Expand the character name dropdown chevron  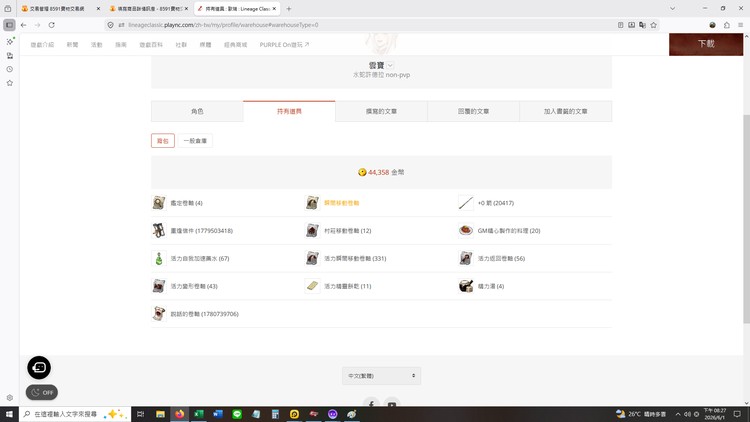point(390,66)
